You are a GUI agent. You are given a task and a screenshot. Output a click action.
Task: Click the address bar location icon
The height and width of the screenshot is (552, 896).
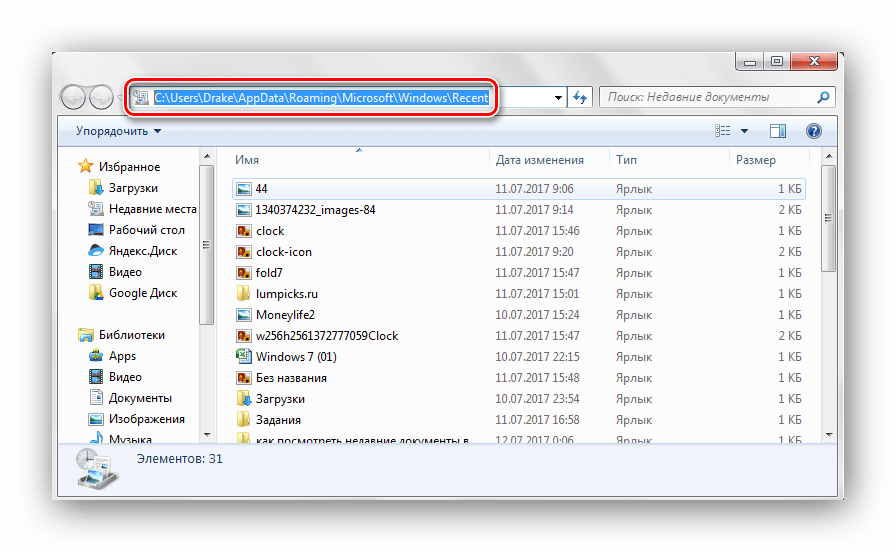coord(141,98)
